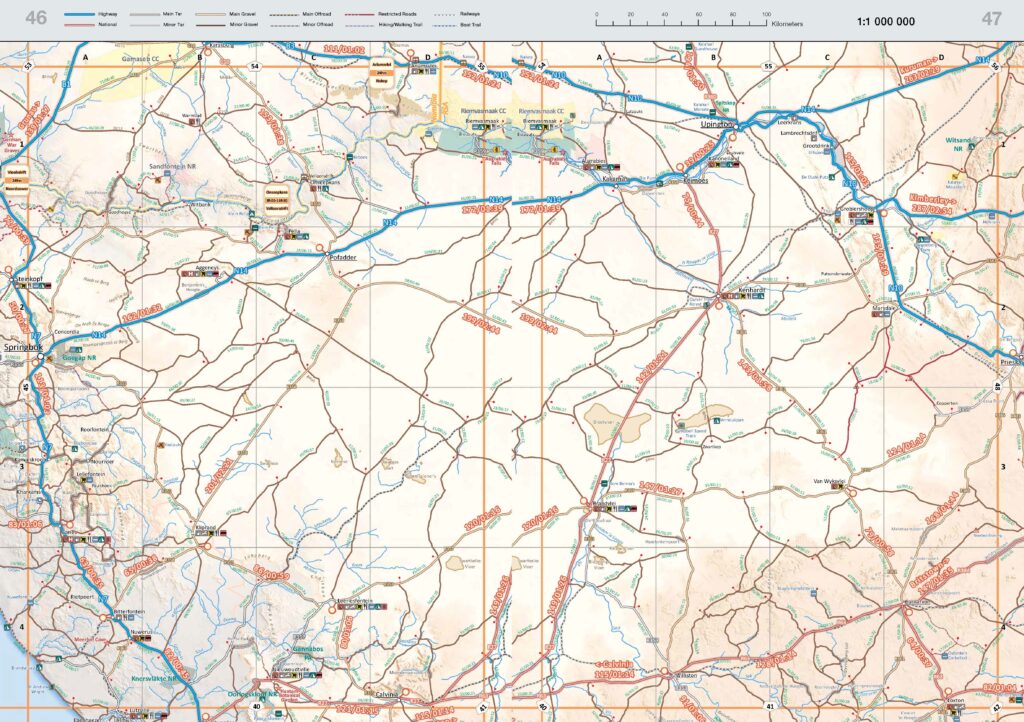The height and width of the screenshot is (722, 1024).
Task: Click the amenity icon cluster beside Goegap NR
Action: point(75,351)
